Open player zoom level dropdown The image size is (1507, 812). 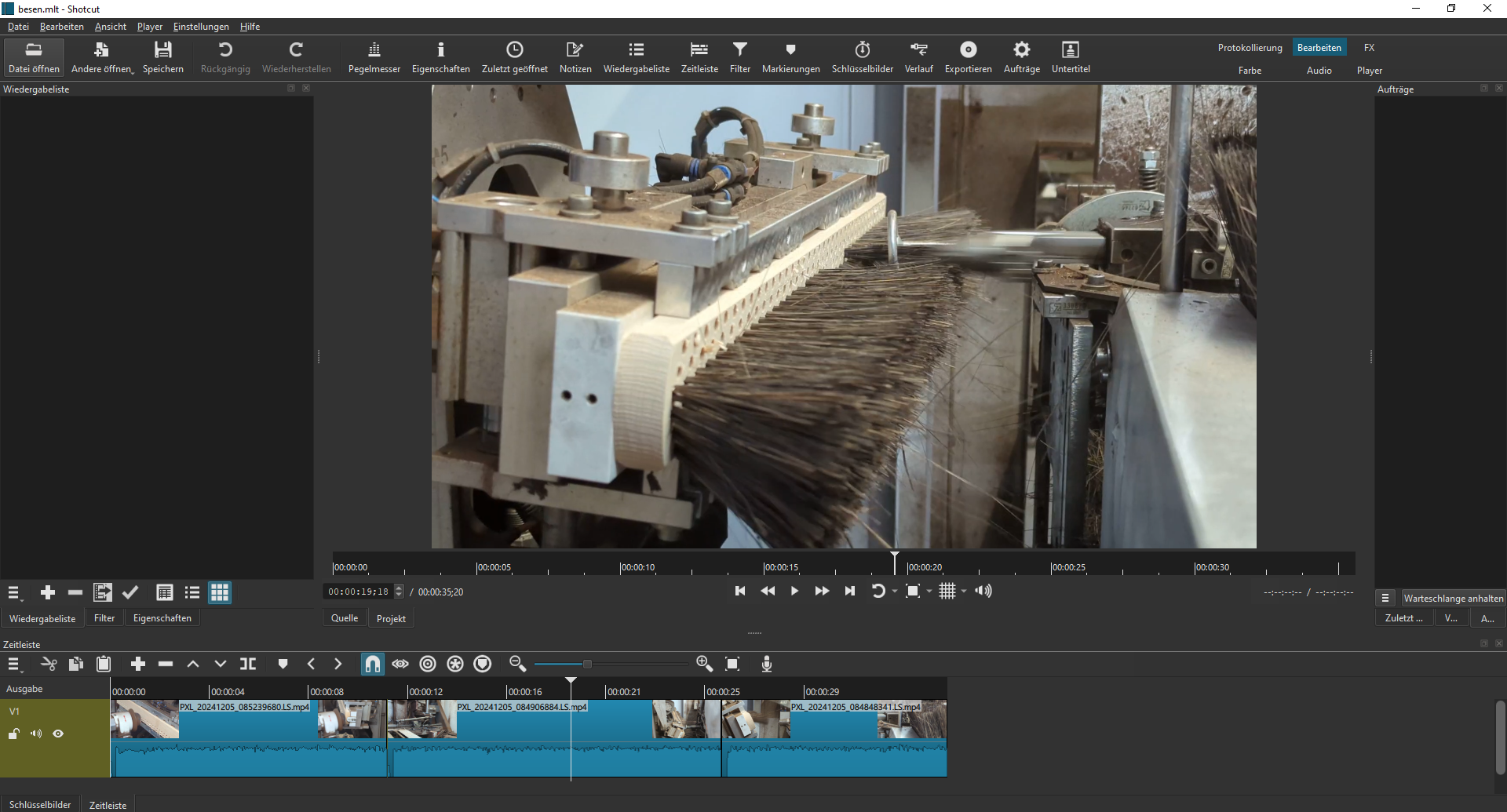point(929,592)
